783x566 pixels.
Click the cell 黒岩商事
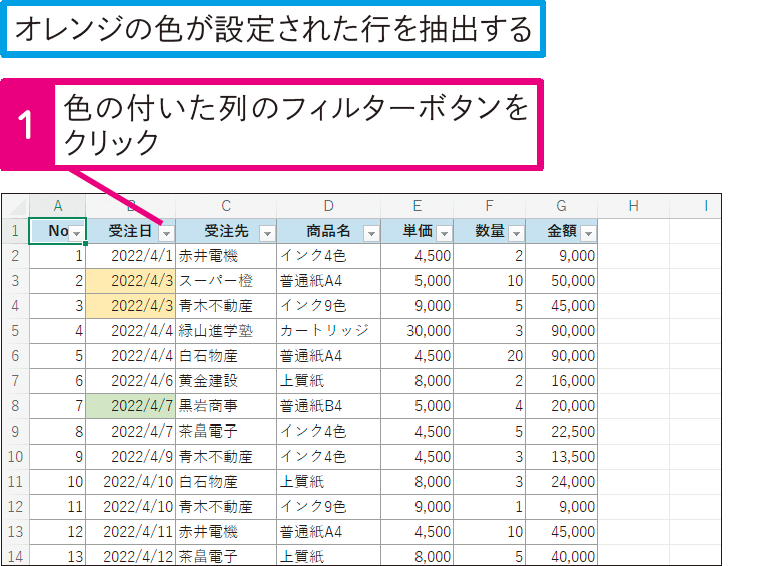[x=226, y=406]
